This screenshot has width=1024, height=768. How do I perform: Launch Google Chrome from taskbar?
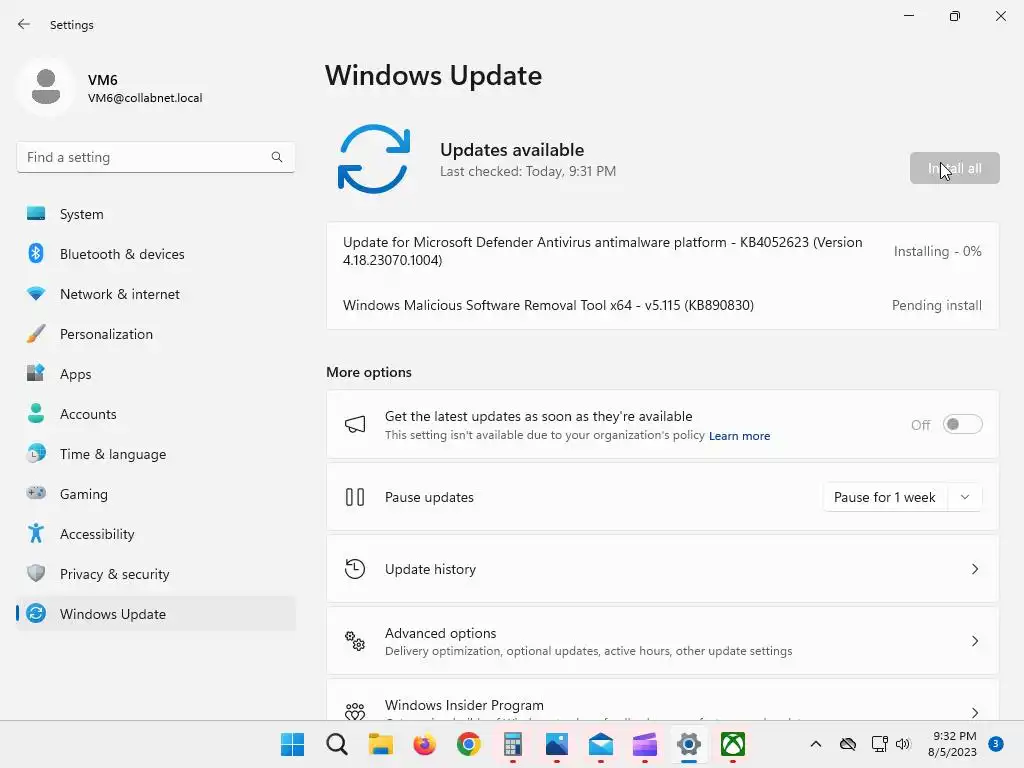468,744
